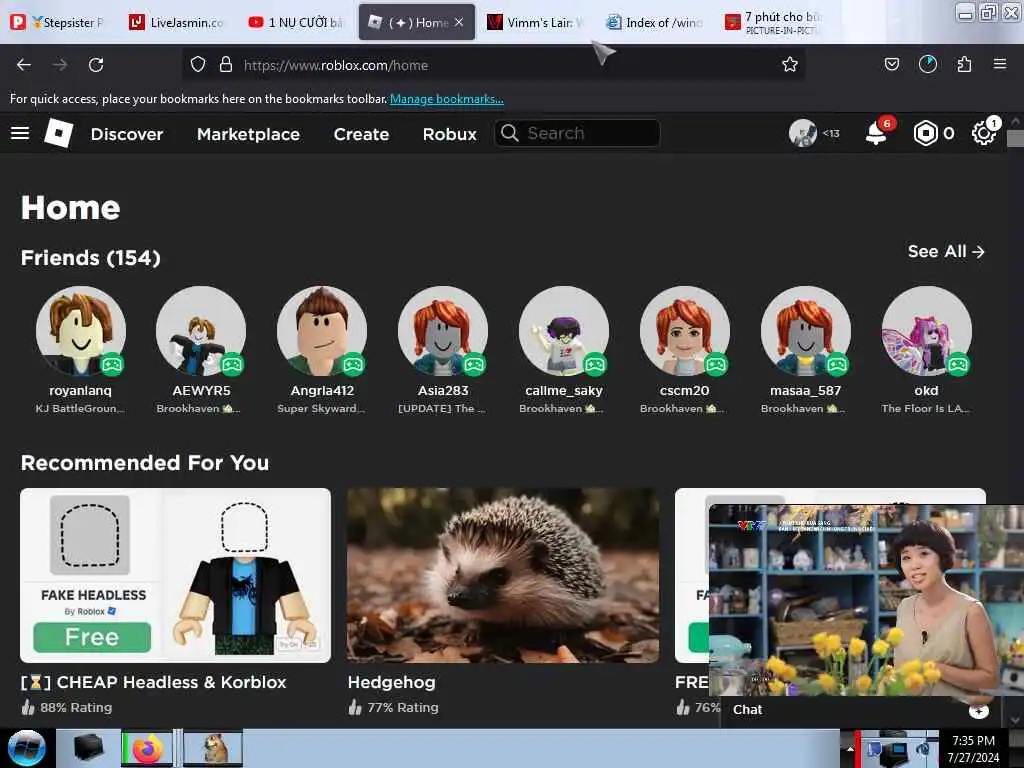Open the Discover page

[x=127, y=134]
